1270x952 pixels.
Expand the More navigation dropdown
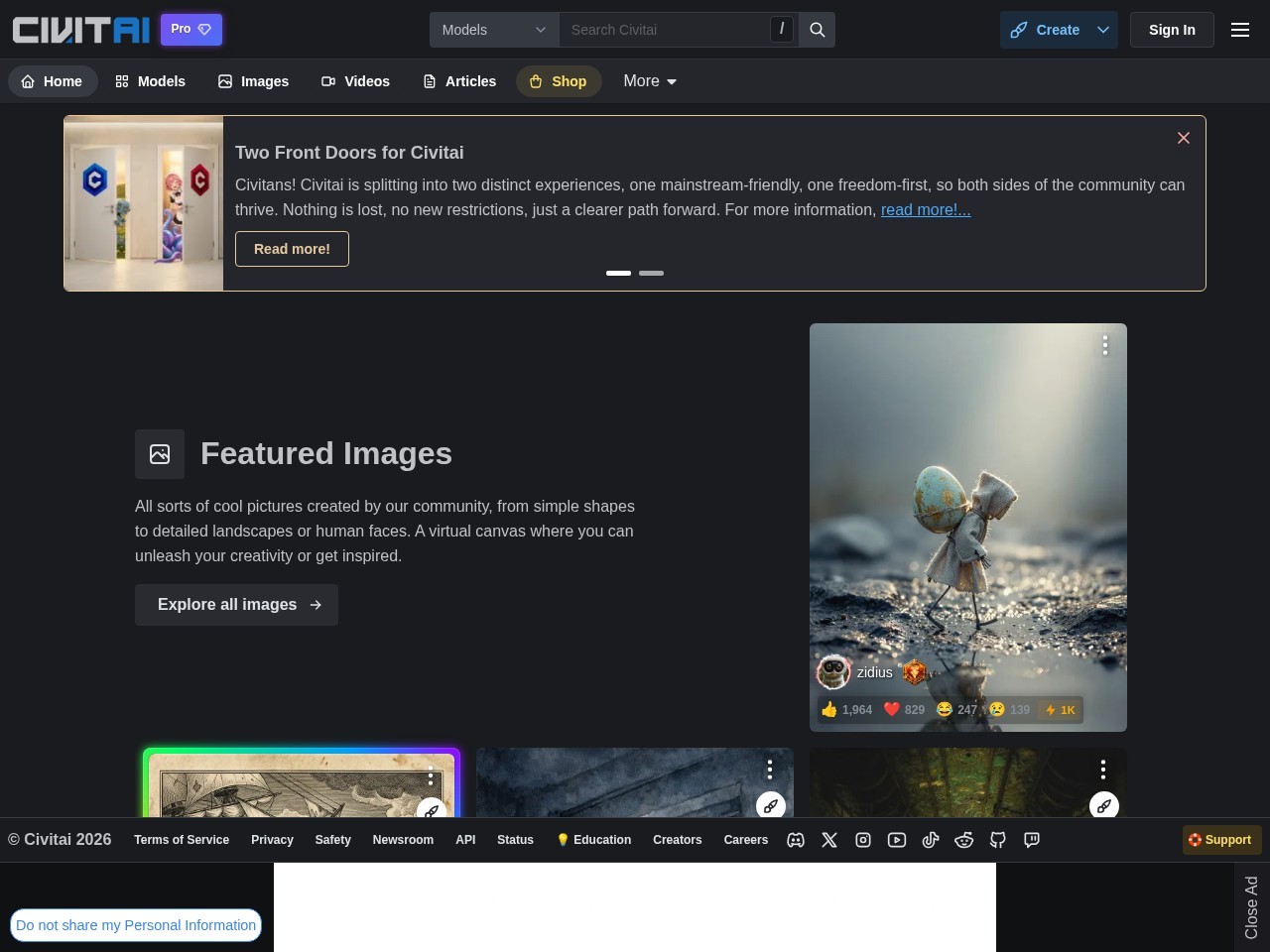pyautogui.click(x=650, y=81)
